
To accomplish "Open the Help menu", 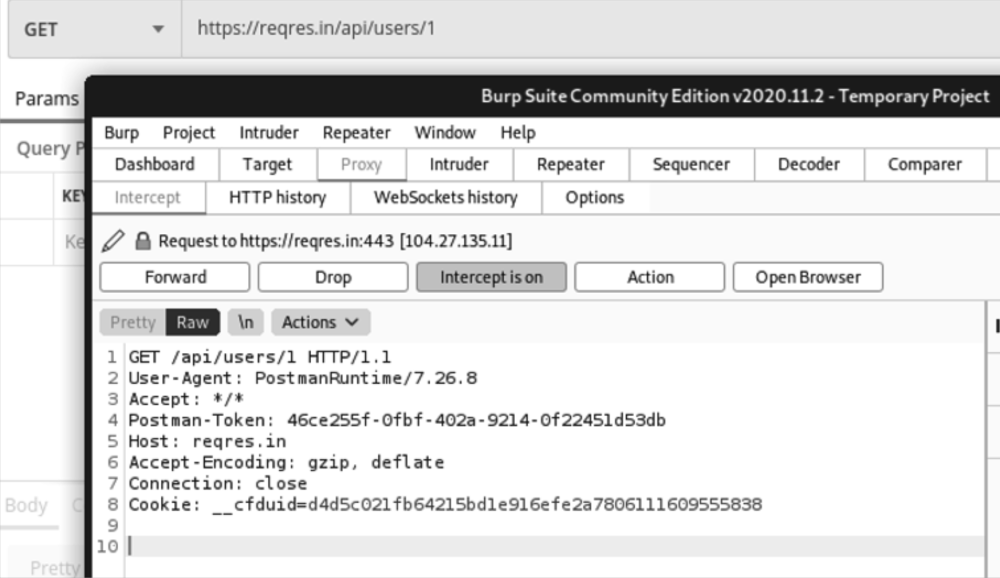I will (518, 133).
